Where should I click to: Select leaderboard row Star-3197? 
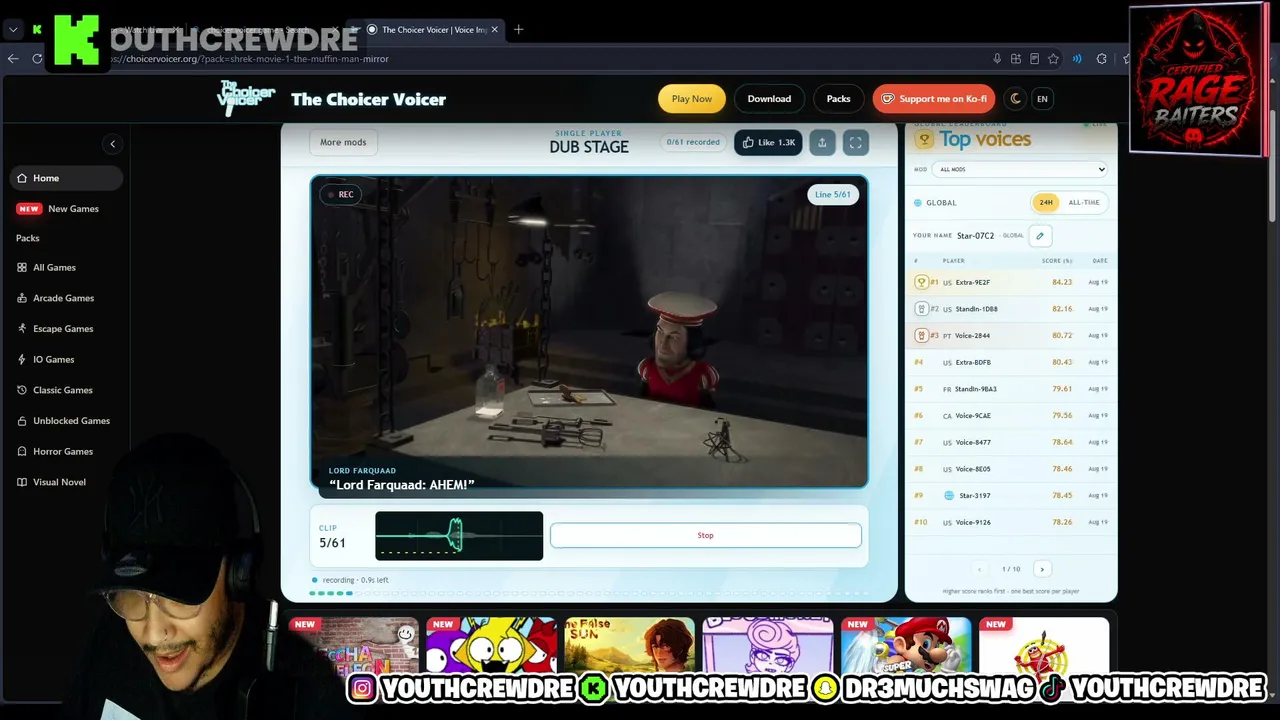pos(1010,496)
